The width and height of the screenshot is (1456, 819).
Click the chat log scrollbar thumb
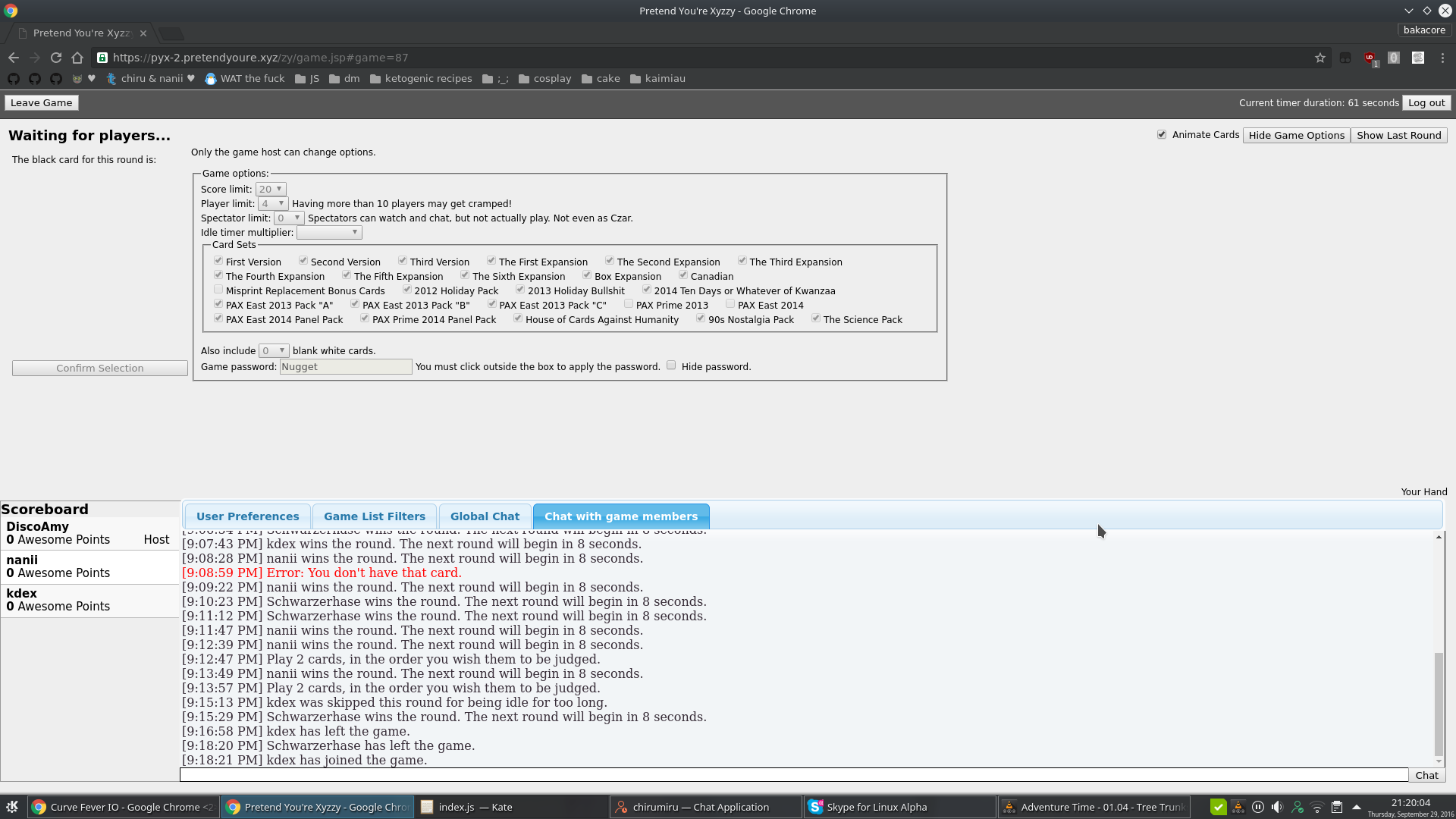click(x=1439, y=704)
